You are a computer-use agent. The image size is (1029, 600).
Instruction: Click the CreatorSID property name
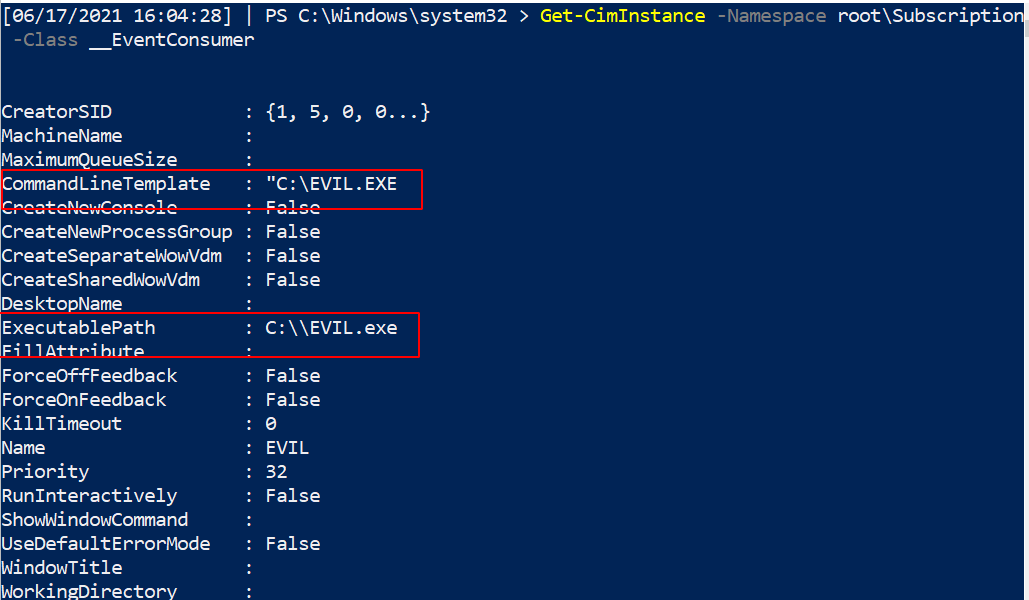click(x=57, y=112)
